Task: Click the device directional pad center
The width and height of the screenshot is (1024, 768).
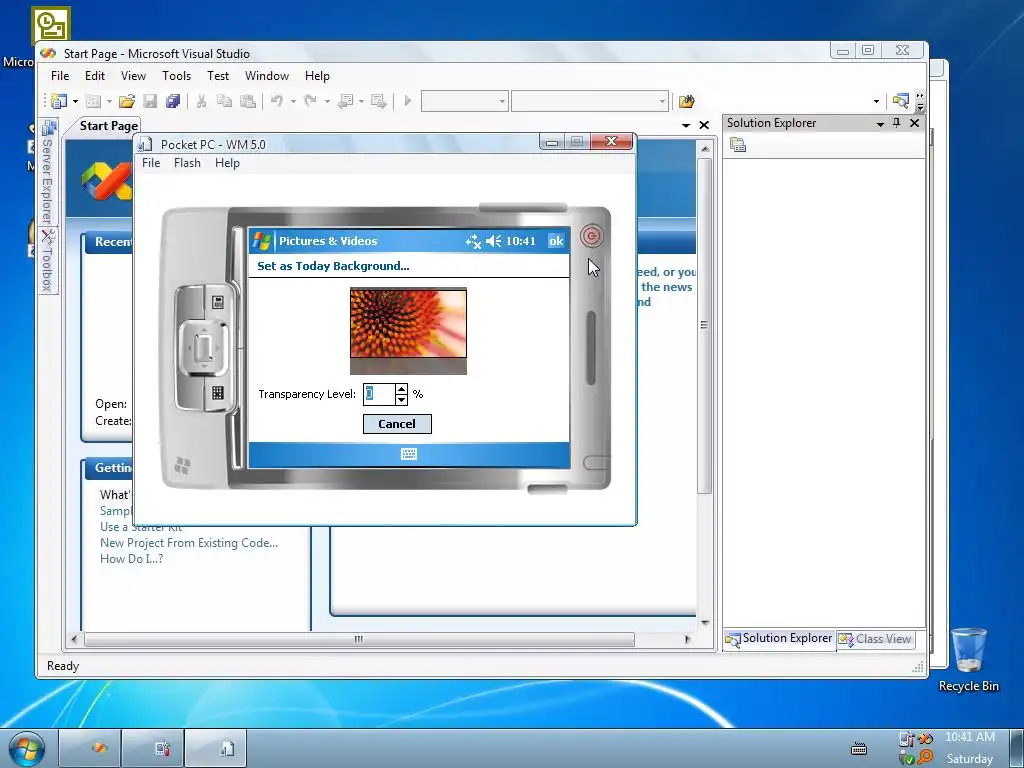Action: [203, 347]
